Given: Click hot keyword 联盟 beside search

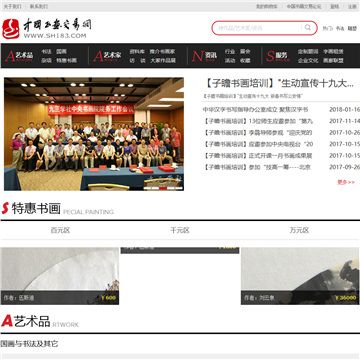Looking at the screenshot, I should 352,29.
